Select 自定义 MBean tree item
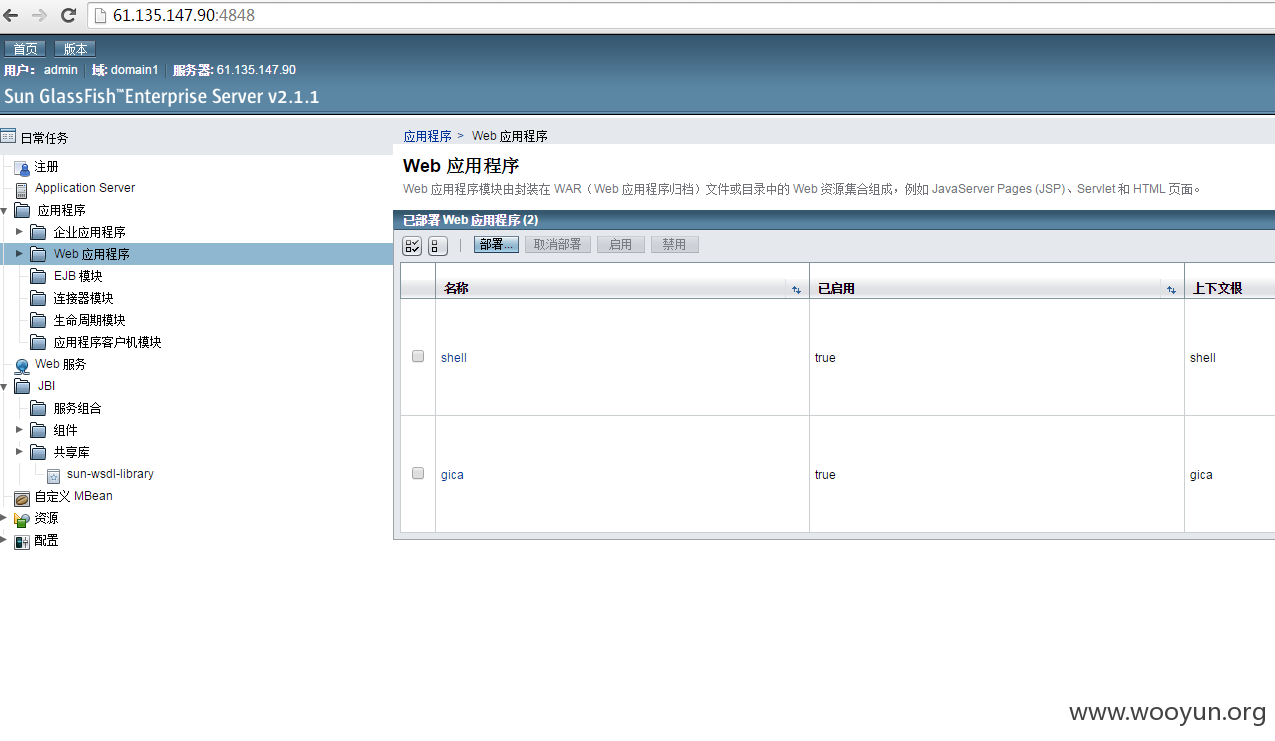This screenshot has width=1275, height=741. (x=74, y=496)
